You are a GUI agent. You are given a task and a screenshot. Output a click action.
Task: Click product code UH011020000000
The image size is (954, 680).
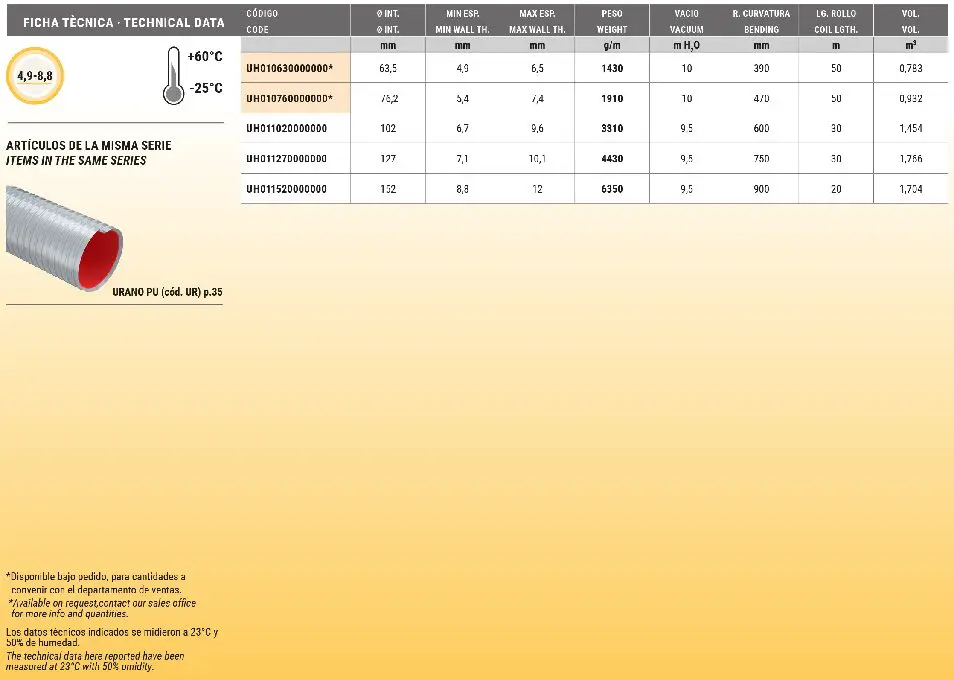pos(286,128)
